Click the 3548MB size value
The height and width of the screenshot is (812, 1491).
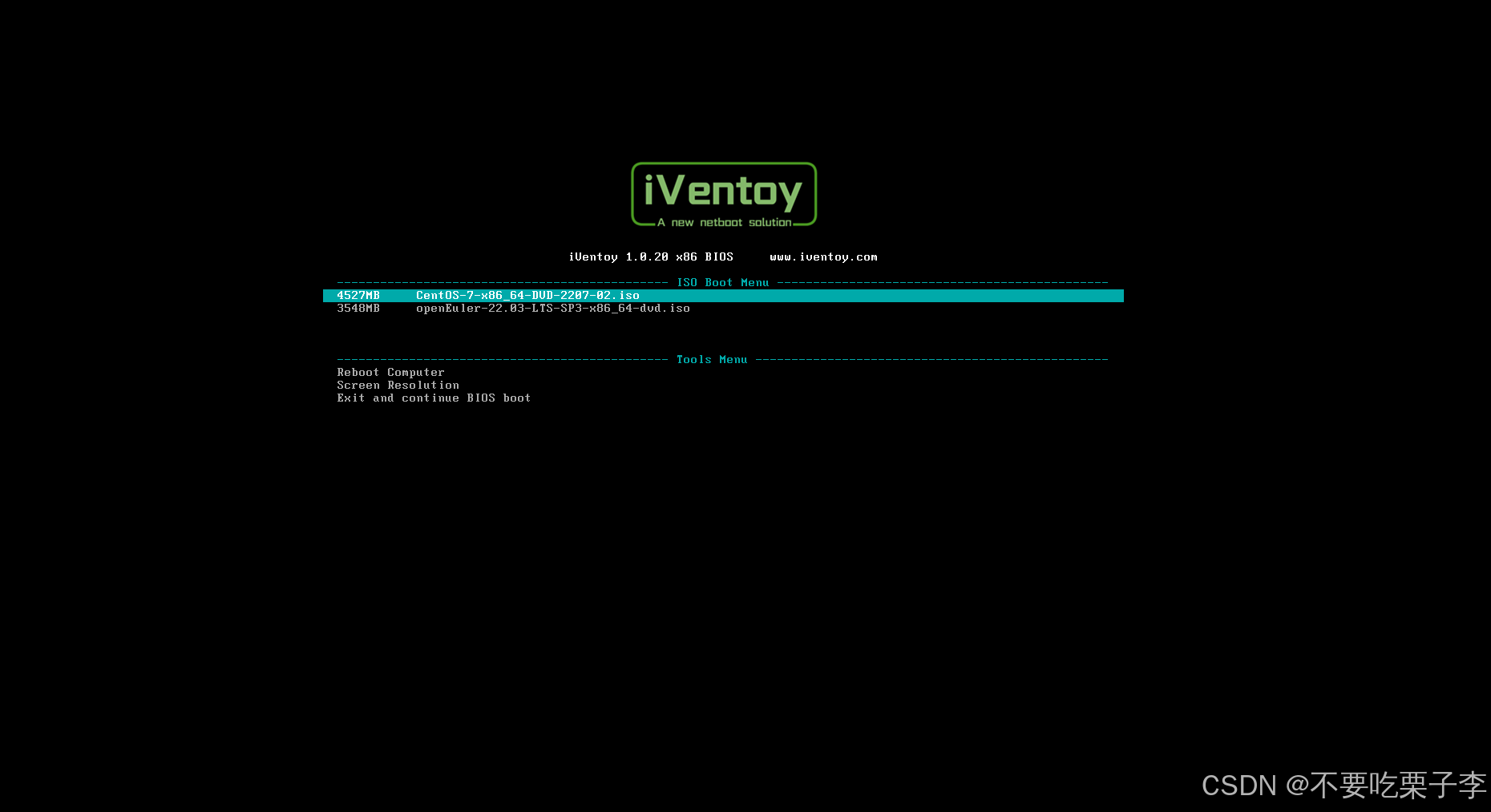click(358, 309)
